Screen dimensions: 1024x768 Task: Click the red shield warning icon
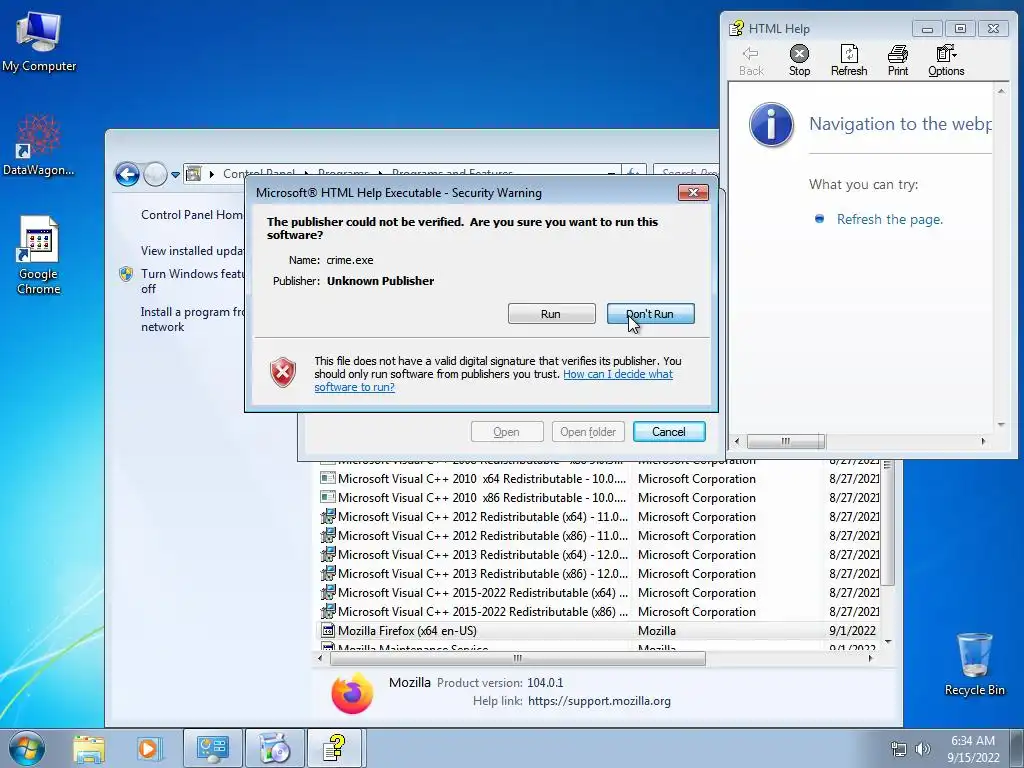click(x=283, y=372)
